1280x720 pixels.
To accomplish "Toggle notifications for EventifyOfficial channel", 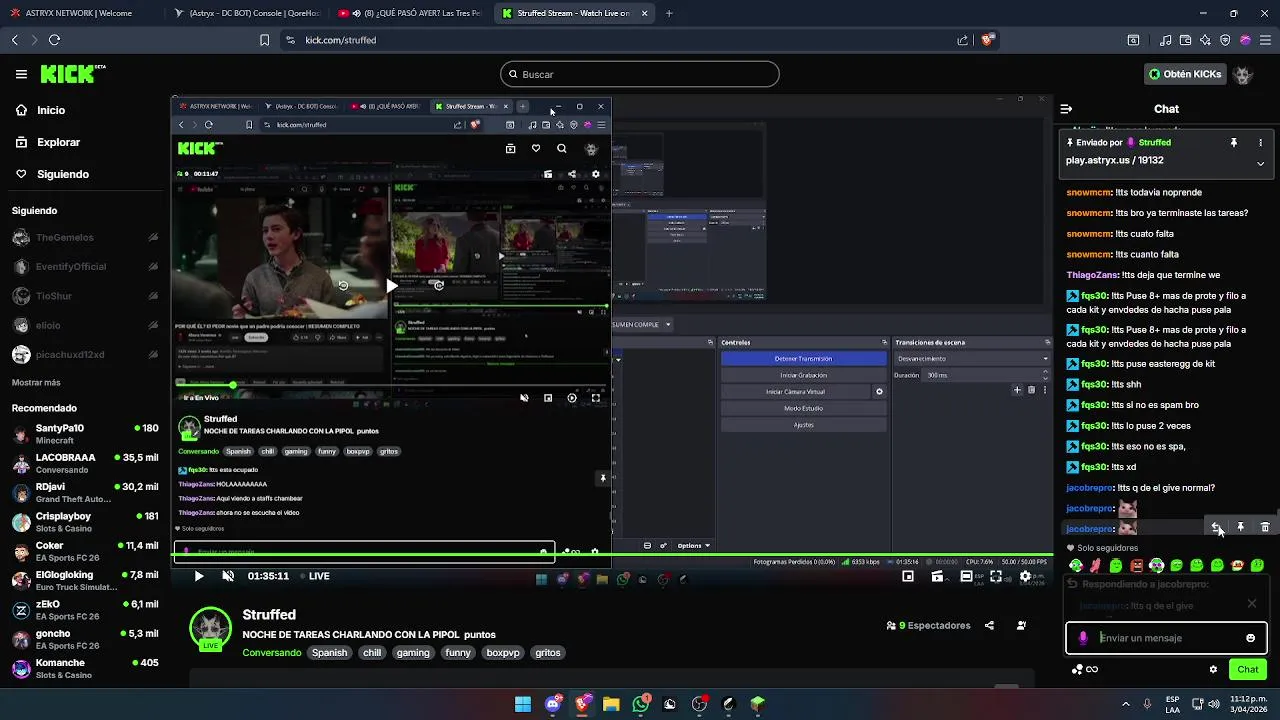I will [x=153, y=267].
